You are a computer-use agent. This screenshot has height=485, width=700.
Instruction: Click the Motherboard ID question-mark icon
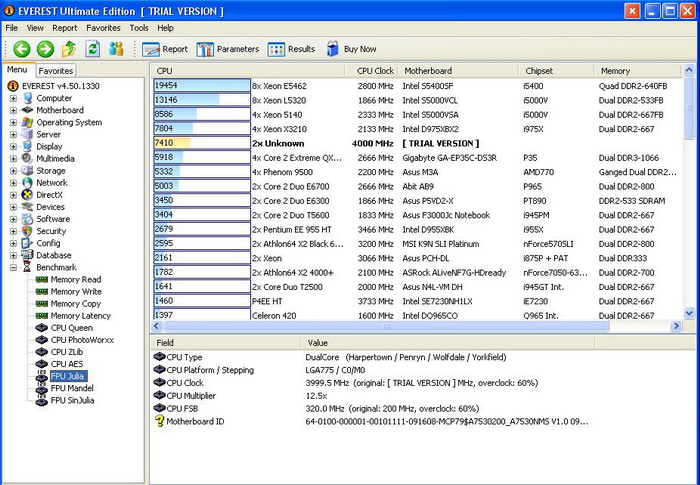(x=159, y=421)
